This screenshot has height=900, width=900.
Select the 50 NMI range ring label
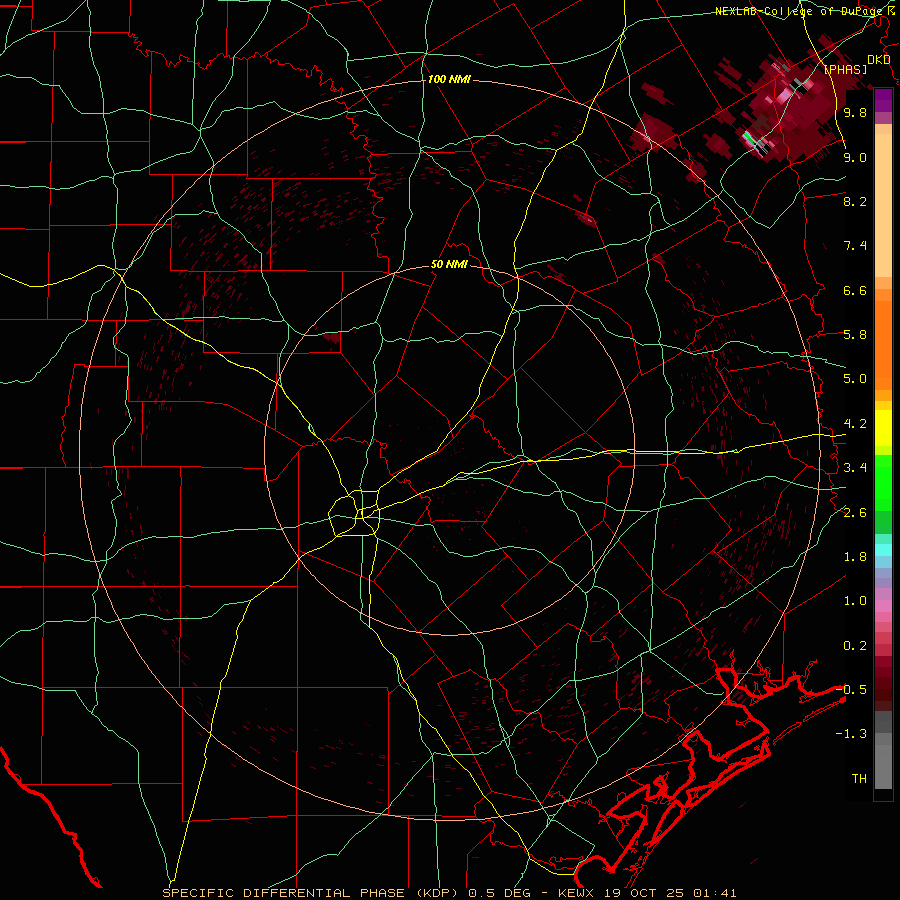pyautogui.click(x=449, y=265)
